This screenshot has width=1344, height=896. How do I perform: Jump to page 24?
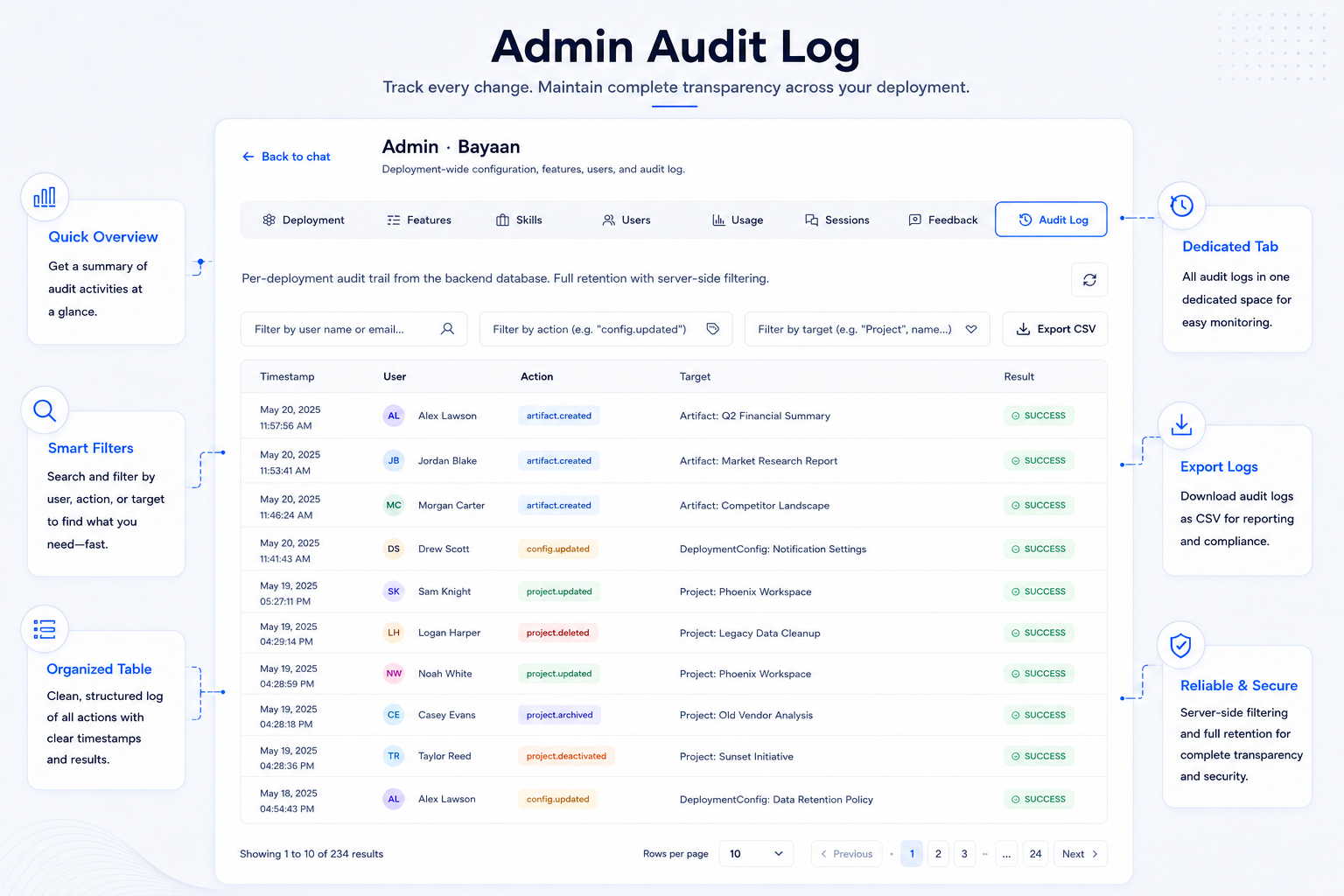click(x=1035, y=854)
